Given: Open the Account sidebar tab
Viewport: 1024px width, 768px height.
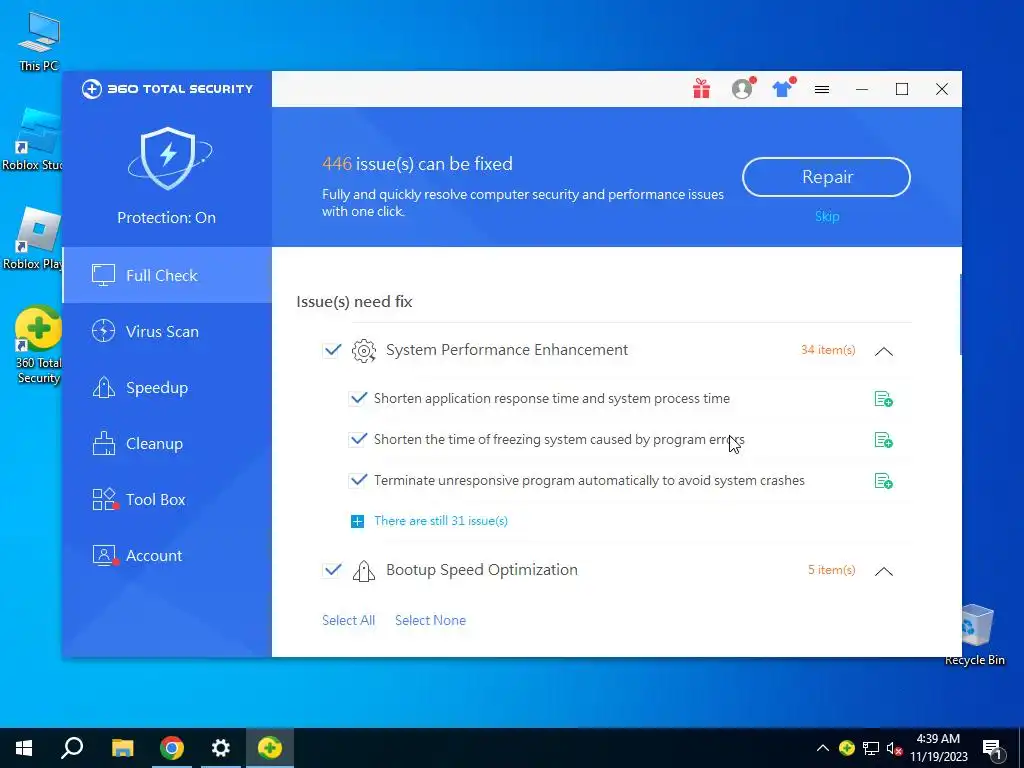Looking at the screenshot, I should point(167,556).
